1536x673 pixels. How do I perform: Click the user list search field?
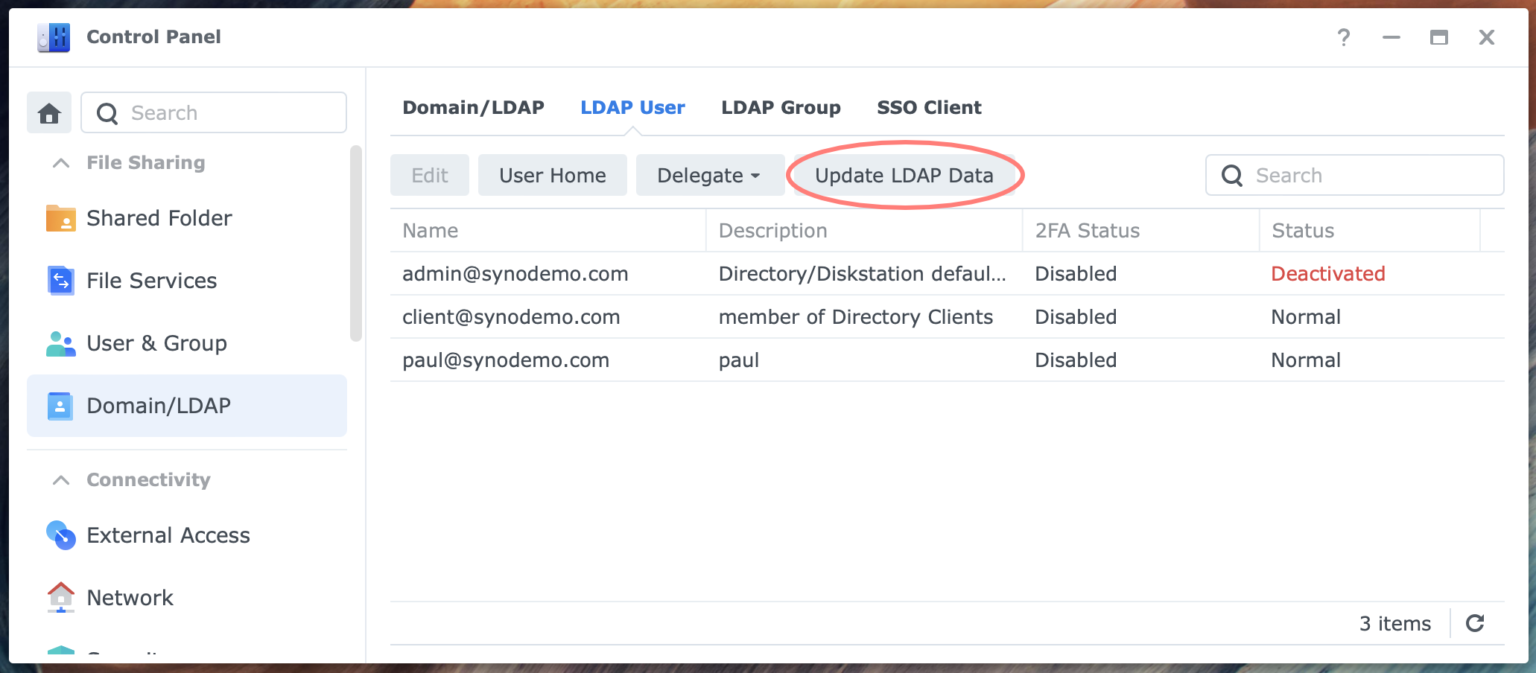click(x=1354, y=174)
